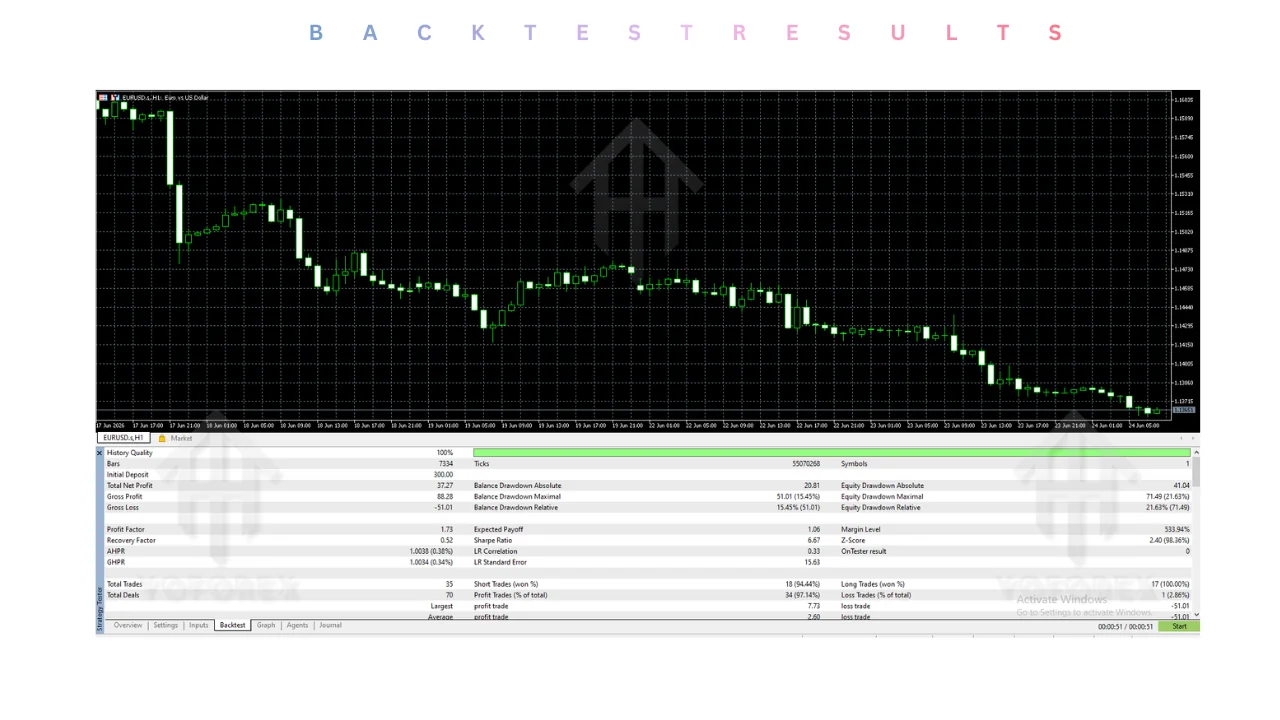Click Balance Drawdown Relative value 15.45% (51.01)
This screenshot has height=720, width=1280.
point(798,508)
